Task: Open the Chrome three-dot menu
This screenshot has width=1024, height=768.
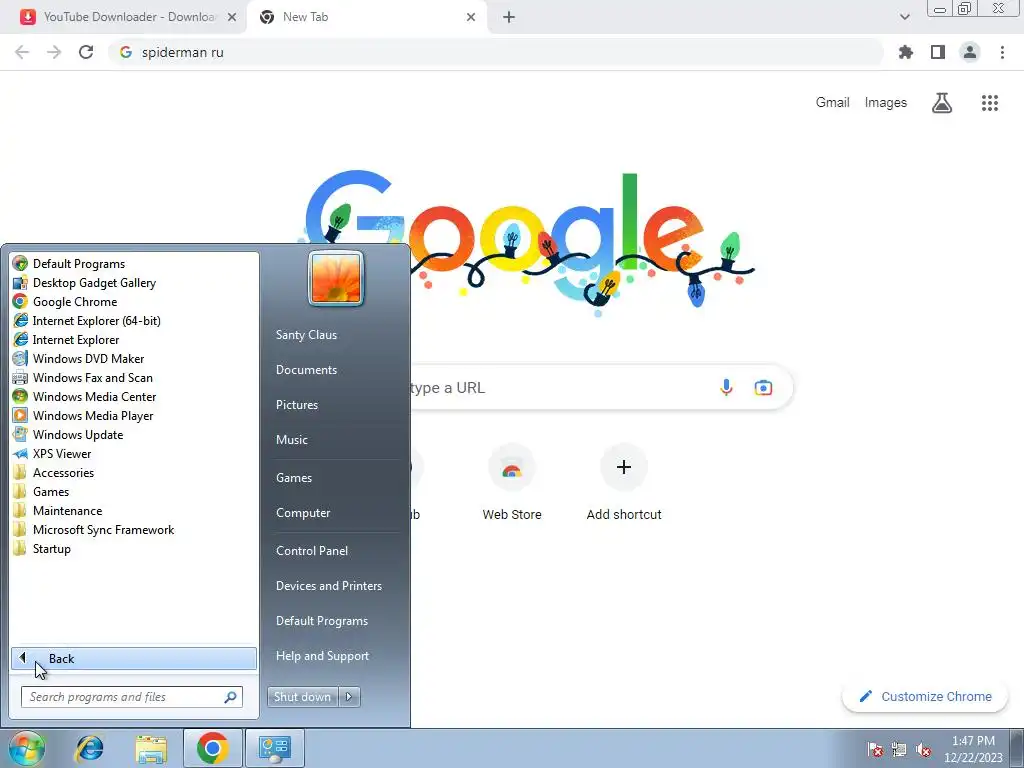Action: 1002,52
